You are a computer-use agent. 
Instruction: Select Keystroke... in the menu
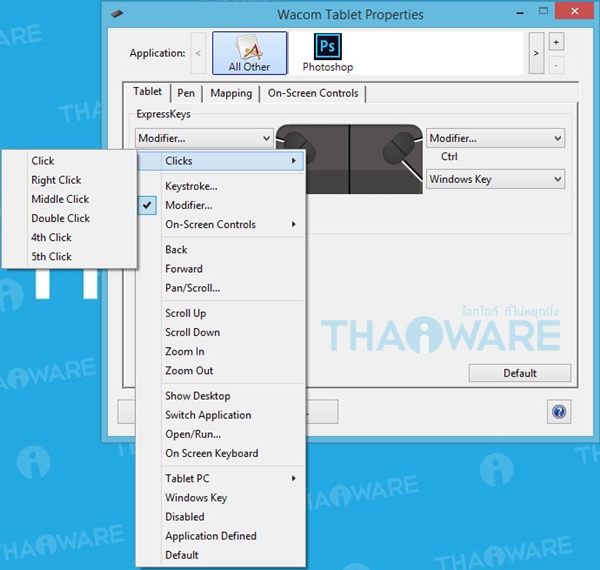pos(220,186)
